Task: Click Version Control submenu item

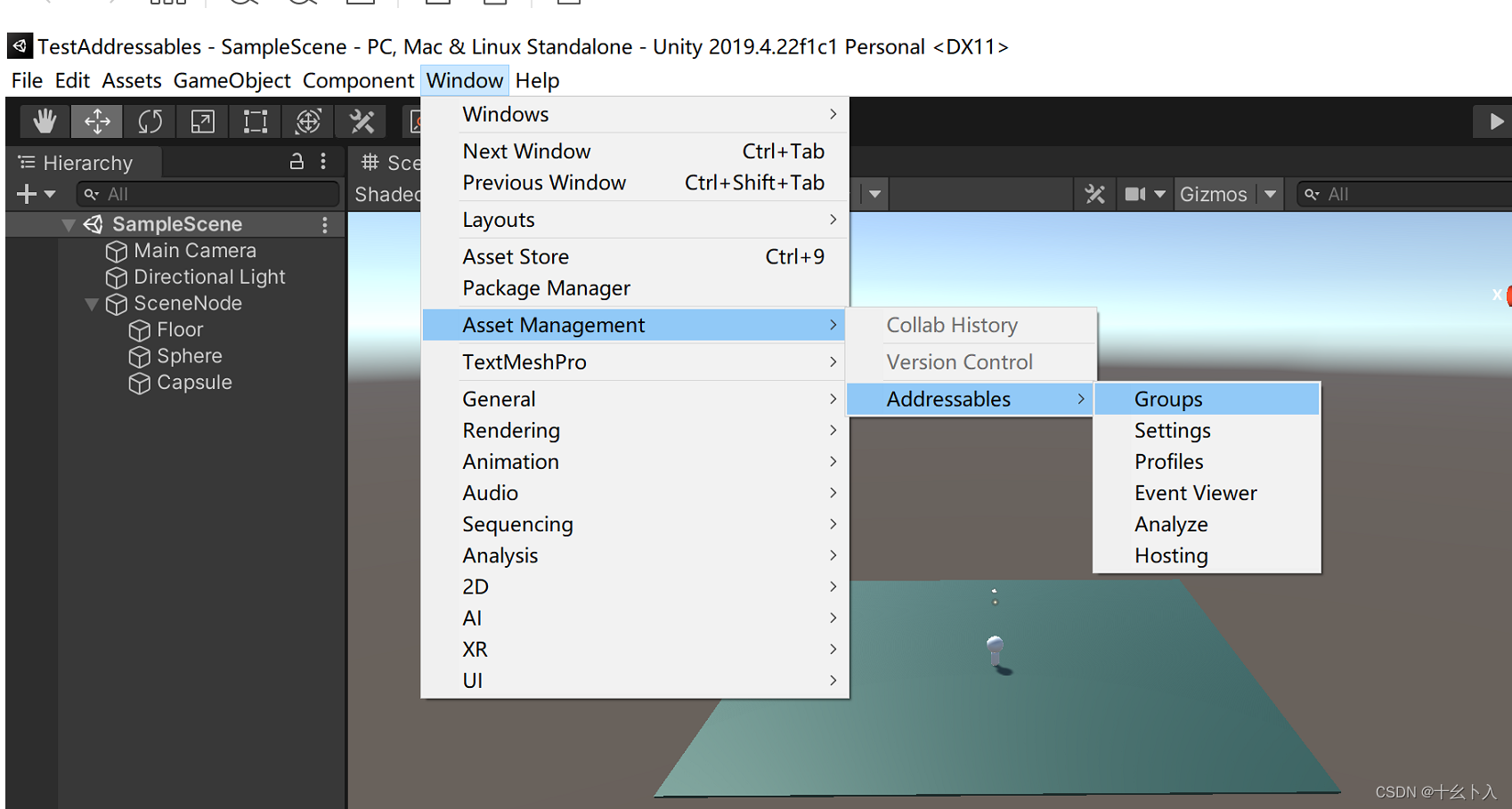Action: (971, 362)
